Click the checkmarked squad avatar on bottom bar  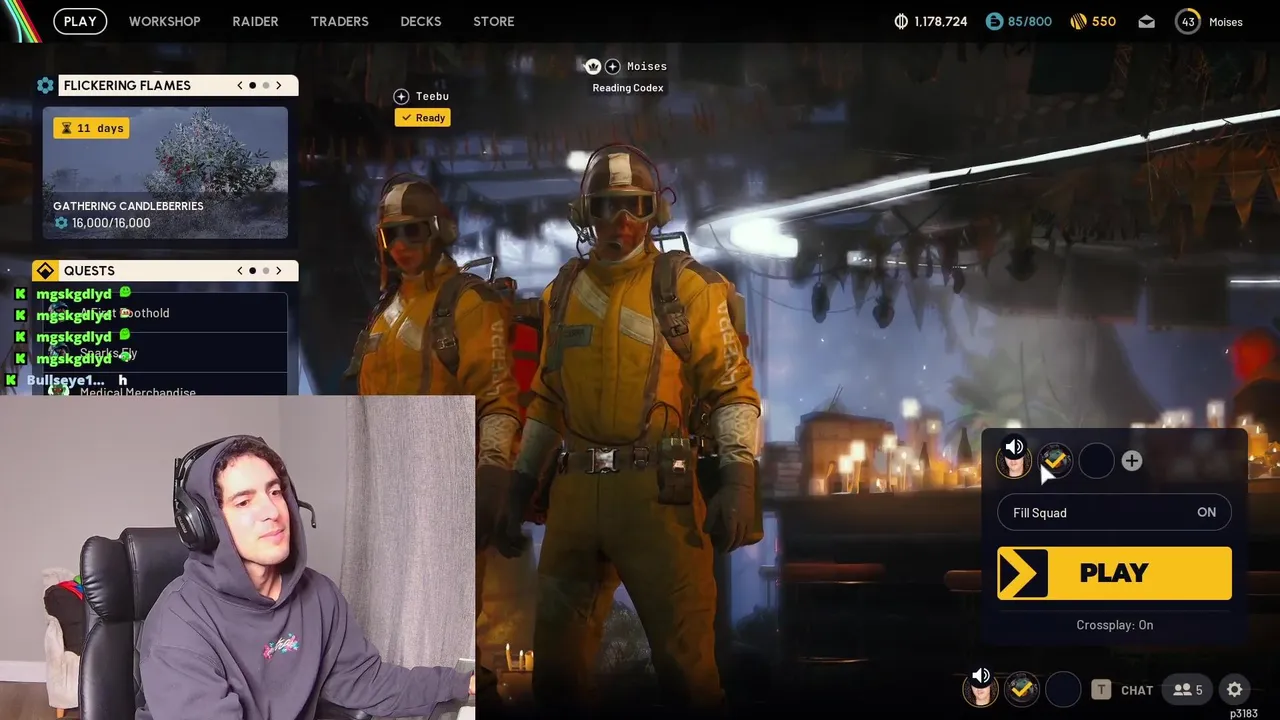1021,689
